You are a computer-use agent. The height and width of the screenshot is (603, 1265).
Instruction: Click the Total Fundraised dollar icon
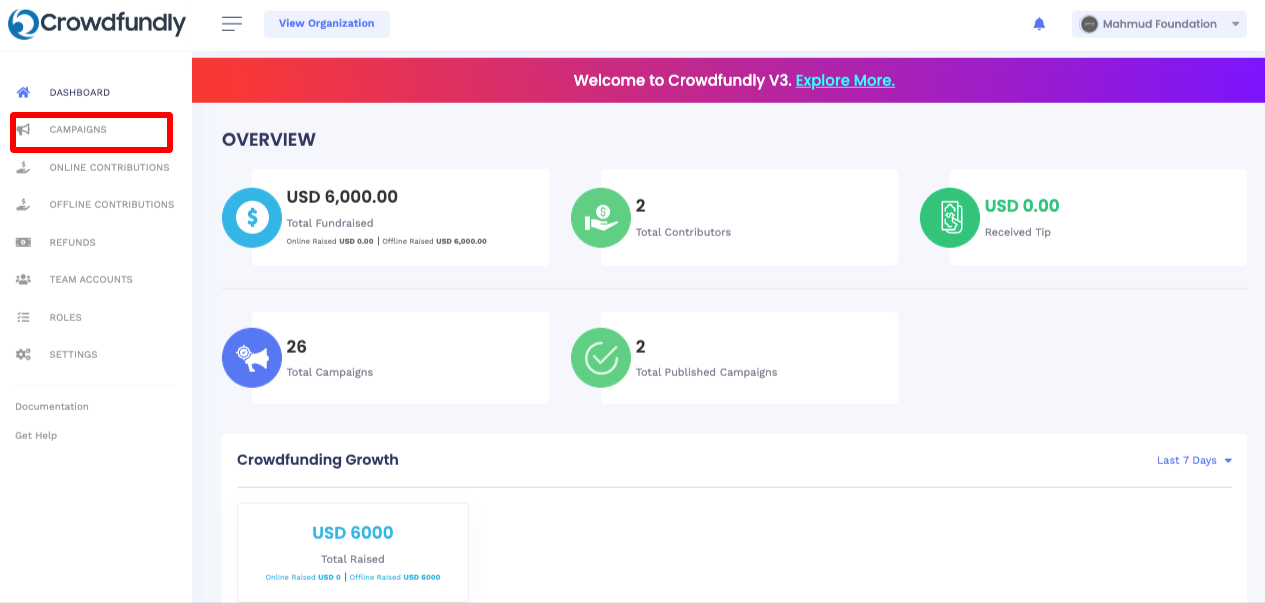tap(252, 217)
